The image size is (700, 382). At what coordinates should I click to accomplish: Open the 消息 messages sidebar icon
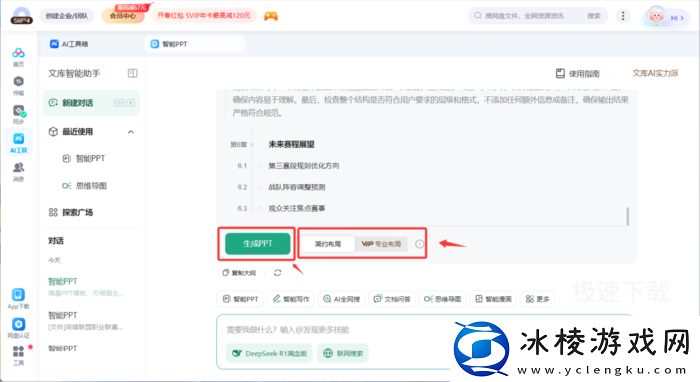pos(18,172)
